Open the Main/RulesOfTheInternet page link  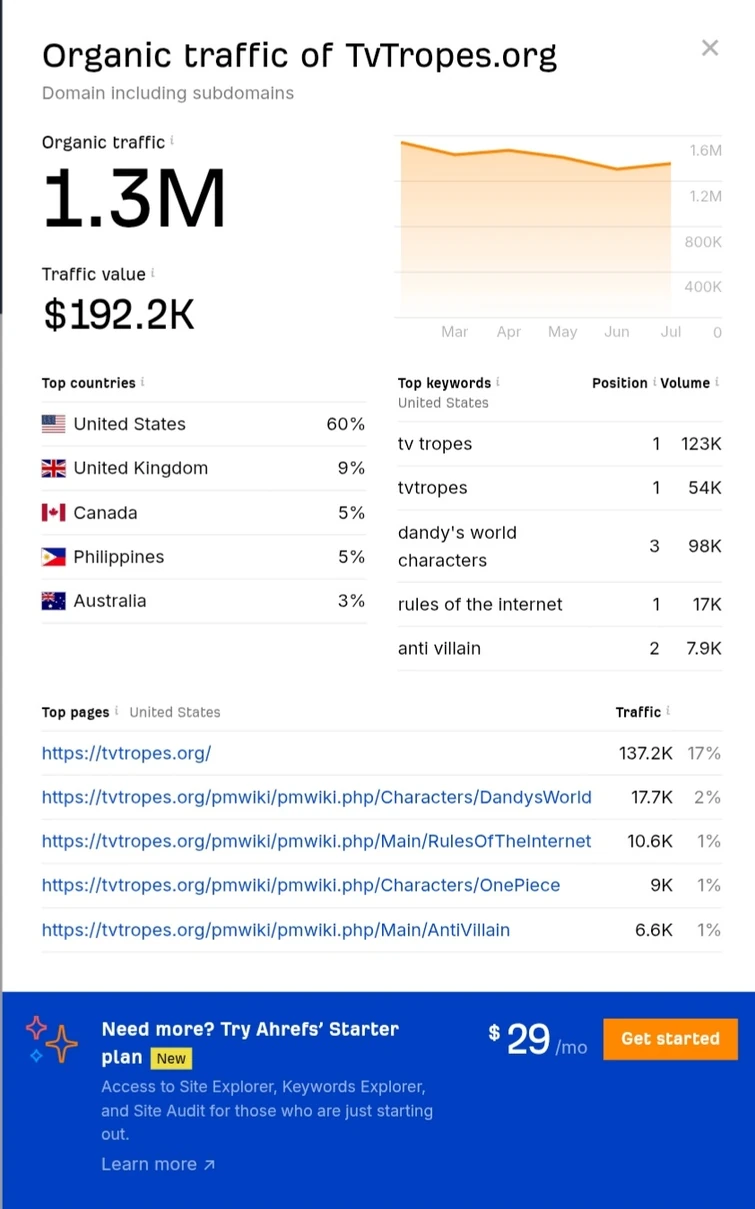(316, 841)
